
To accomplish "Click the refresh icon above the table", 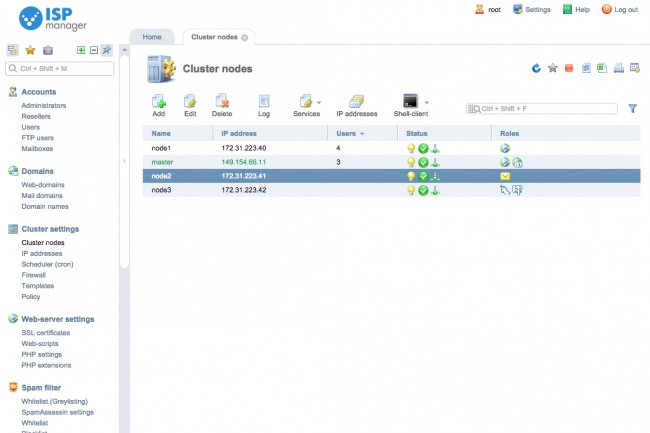I will (537, 68).
